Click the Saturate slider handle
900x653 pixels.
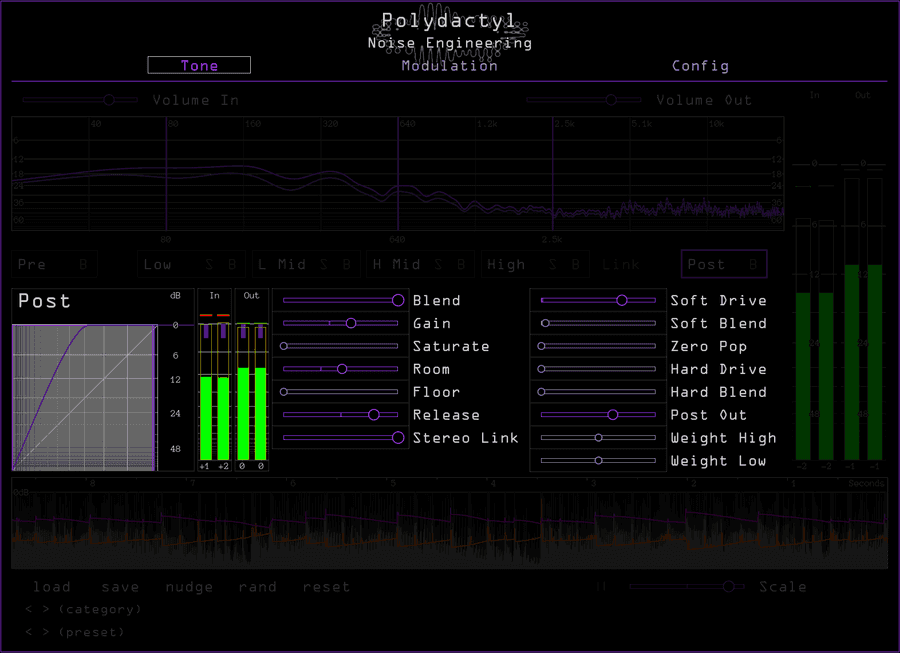[284, 346]
